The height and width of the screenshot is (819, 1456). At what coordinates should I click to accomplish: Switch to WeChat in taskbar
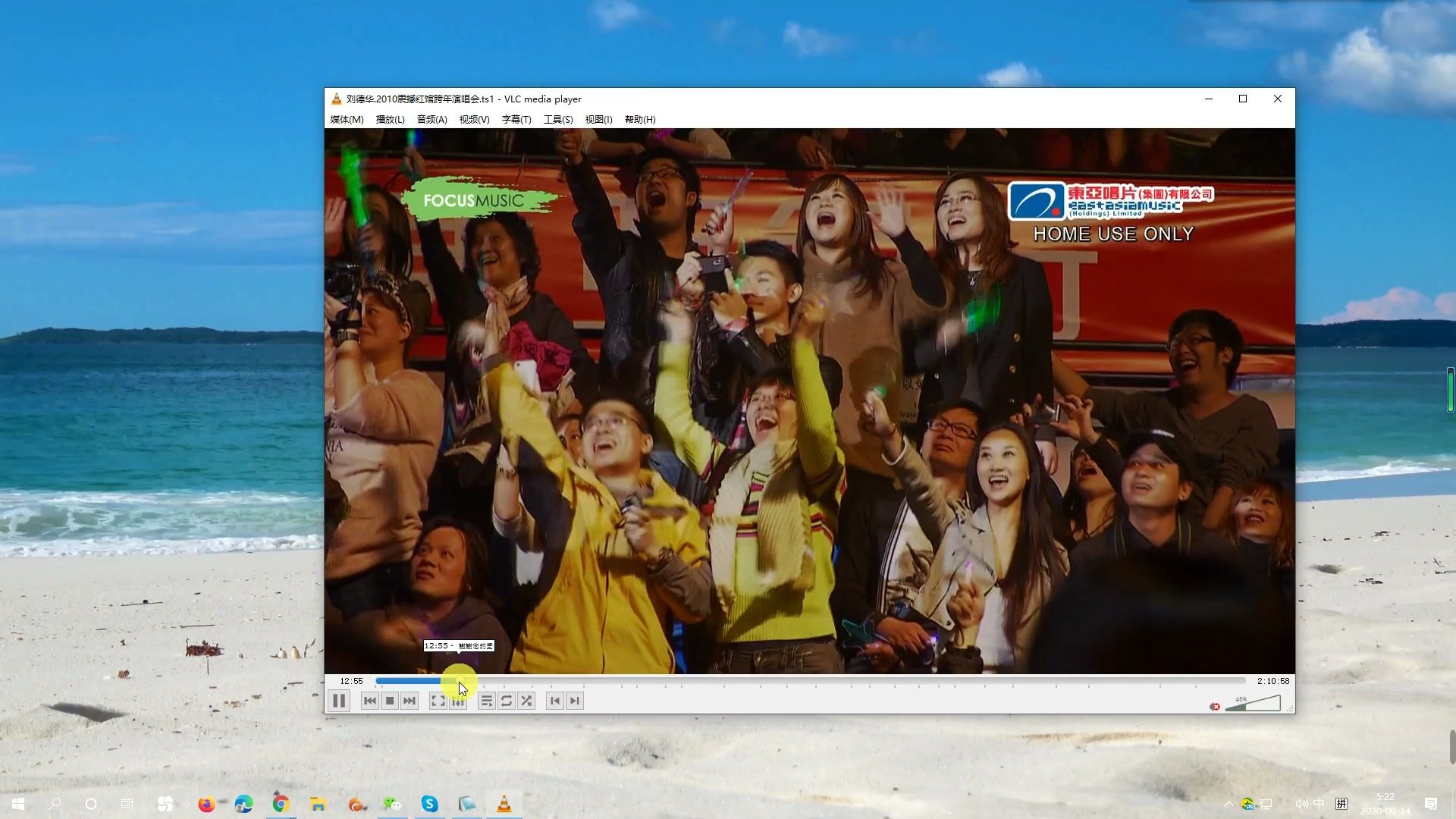[392, 804]
